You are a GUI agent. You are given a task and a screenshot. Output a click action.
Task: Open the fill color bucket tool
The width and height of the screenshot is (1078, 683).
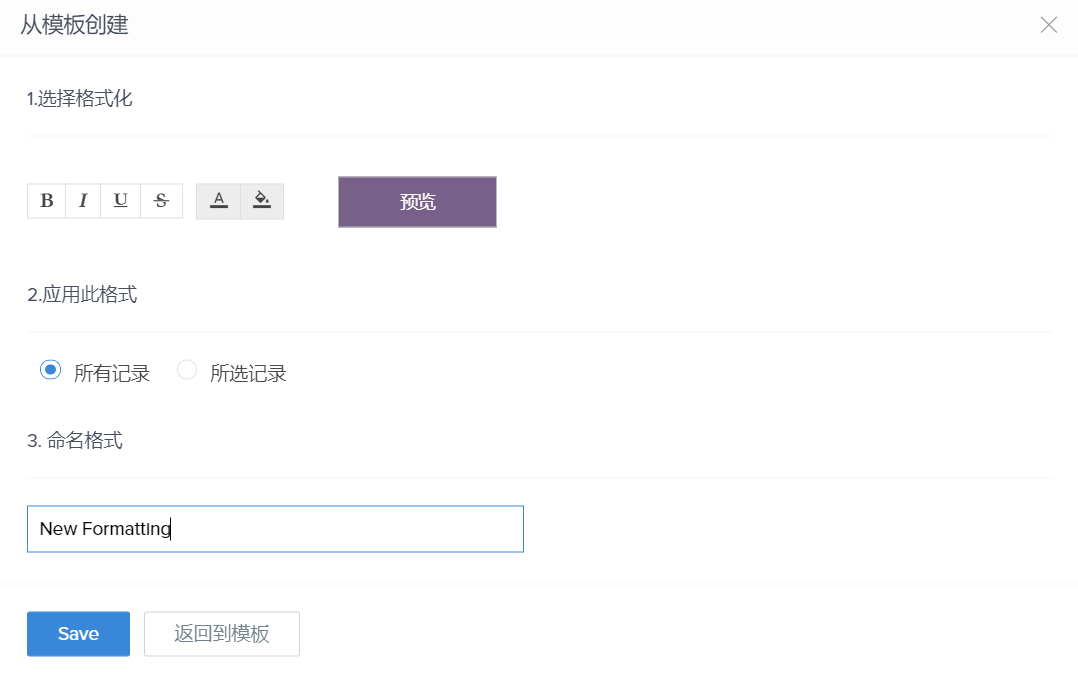pos(262,201)
